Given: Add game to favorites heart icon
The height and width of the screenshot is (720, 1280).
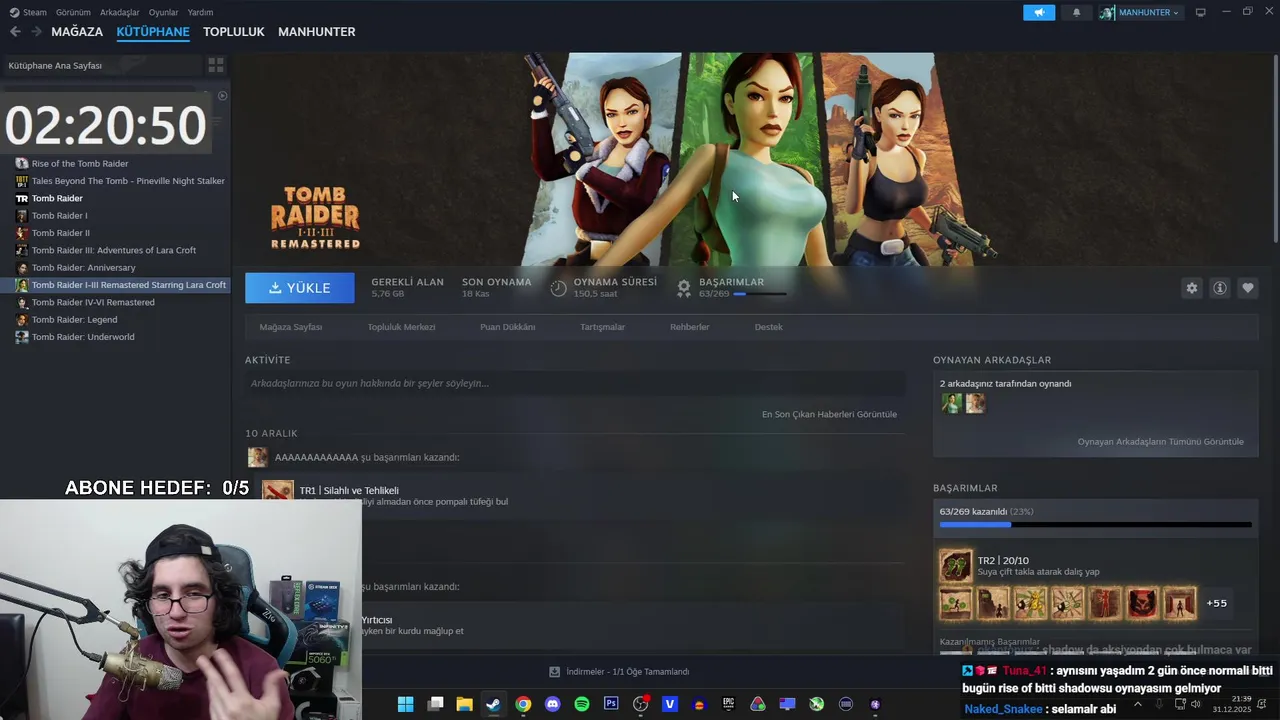Looking at the screenshot, I should pyautogui.click(x=1248, y=288).
